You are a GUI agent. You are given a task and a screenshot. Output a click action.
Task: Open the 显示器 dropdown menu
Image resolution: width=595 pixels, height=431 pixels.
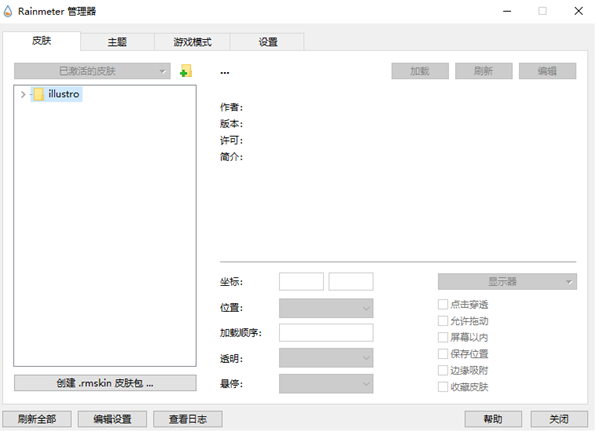coord(507,282)
